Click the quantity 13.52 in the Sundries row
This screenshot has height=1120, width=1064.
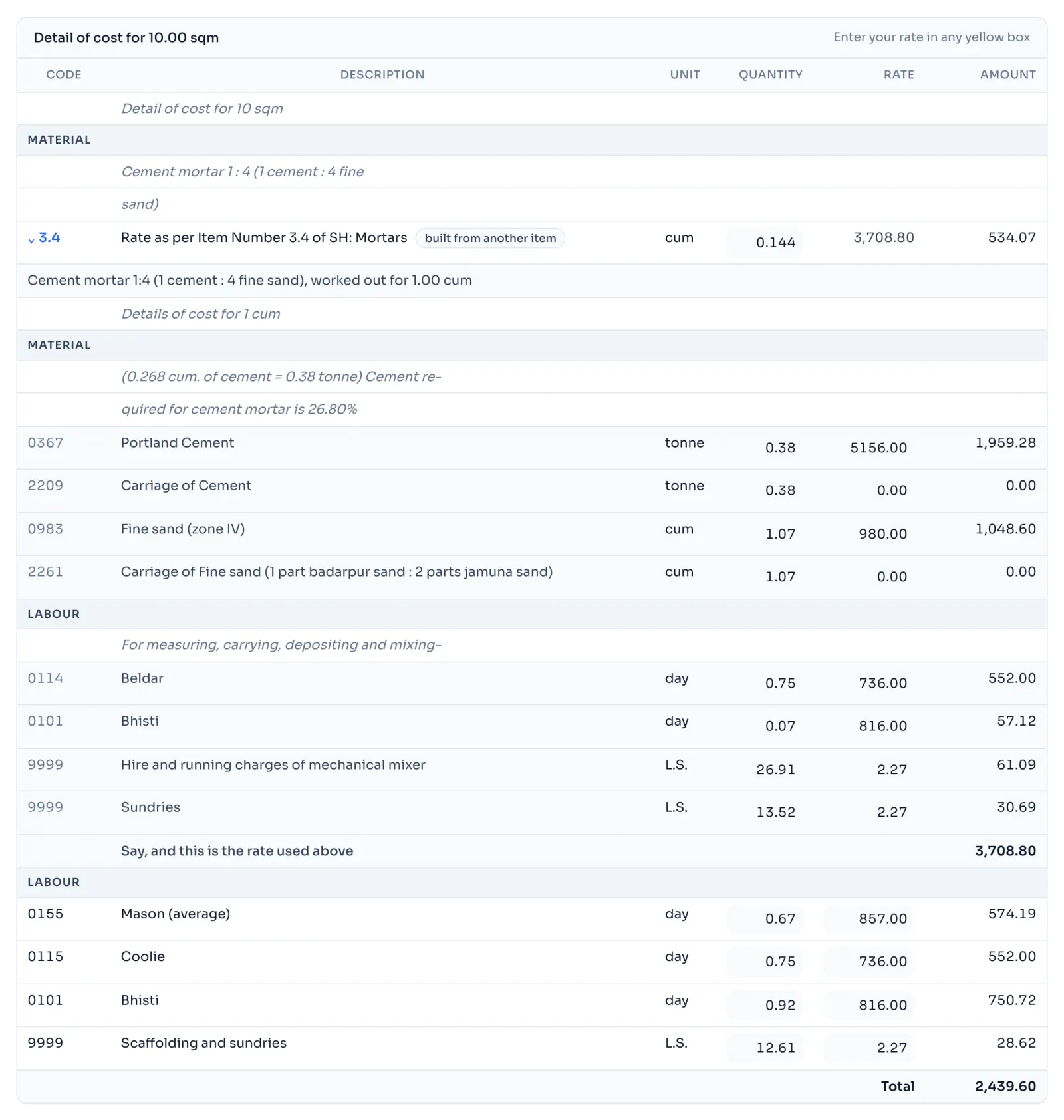coord(775,812)
